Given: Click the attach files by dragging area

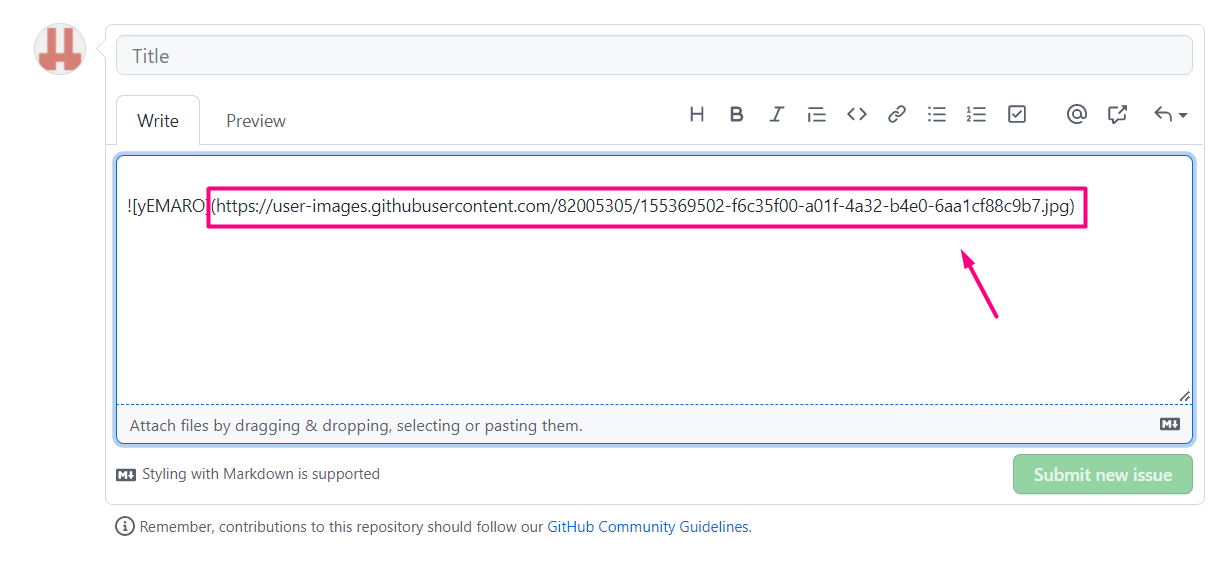Looking at the screenshot, I should tap(654, 425).
